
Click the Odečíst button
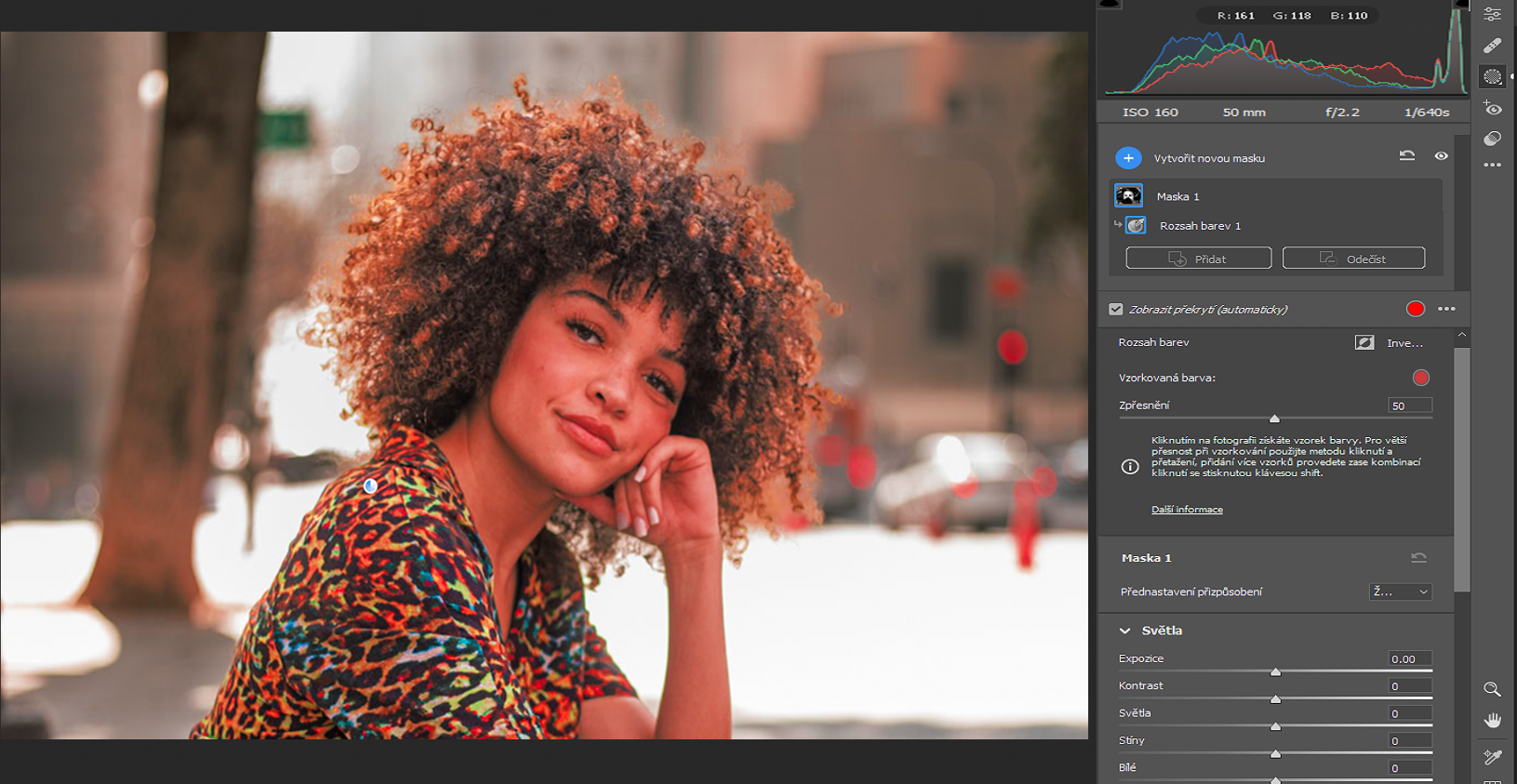[x=1353, y=258]
